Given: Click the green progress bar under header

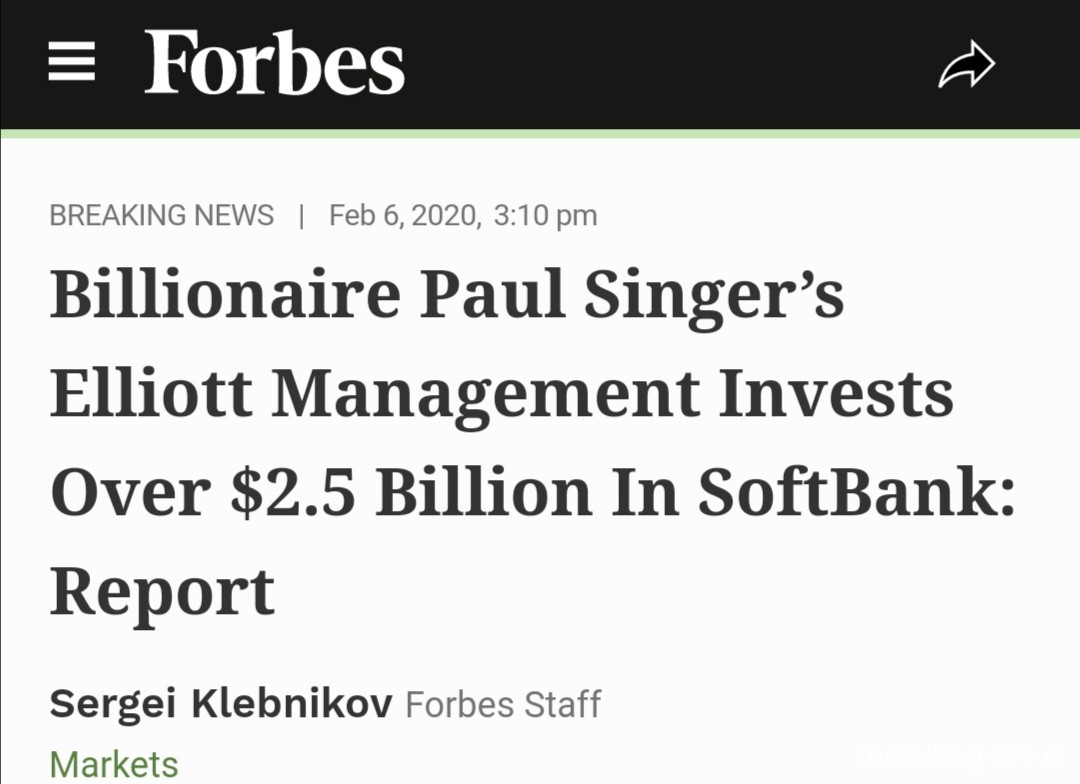Looking at the screenshot, I should click(540, 133).
